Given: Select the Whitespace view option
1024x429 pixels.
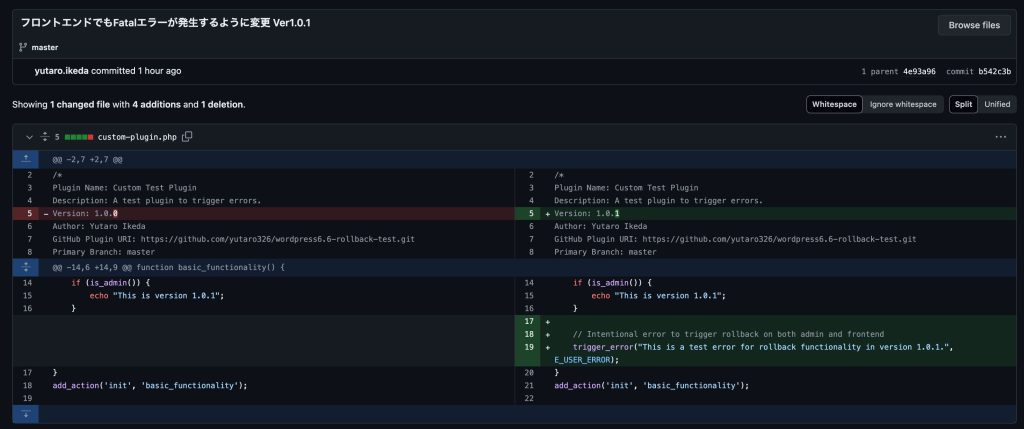Looking at the screenshot, I should 834,104.
